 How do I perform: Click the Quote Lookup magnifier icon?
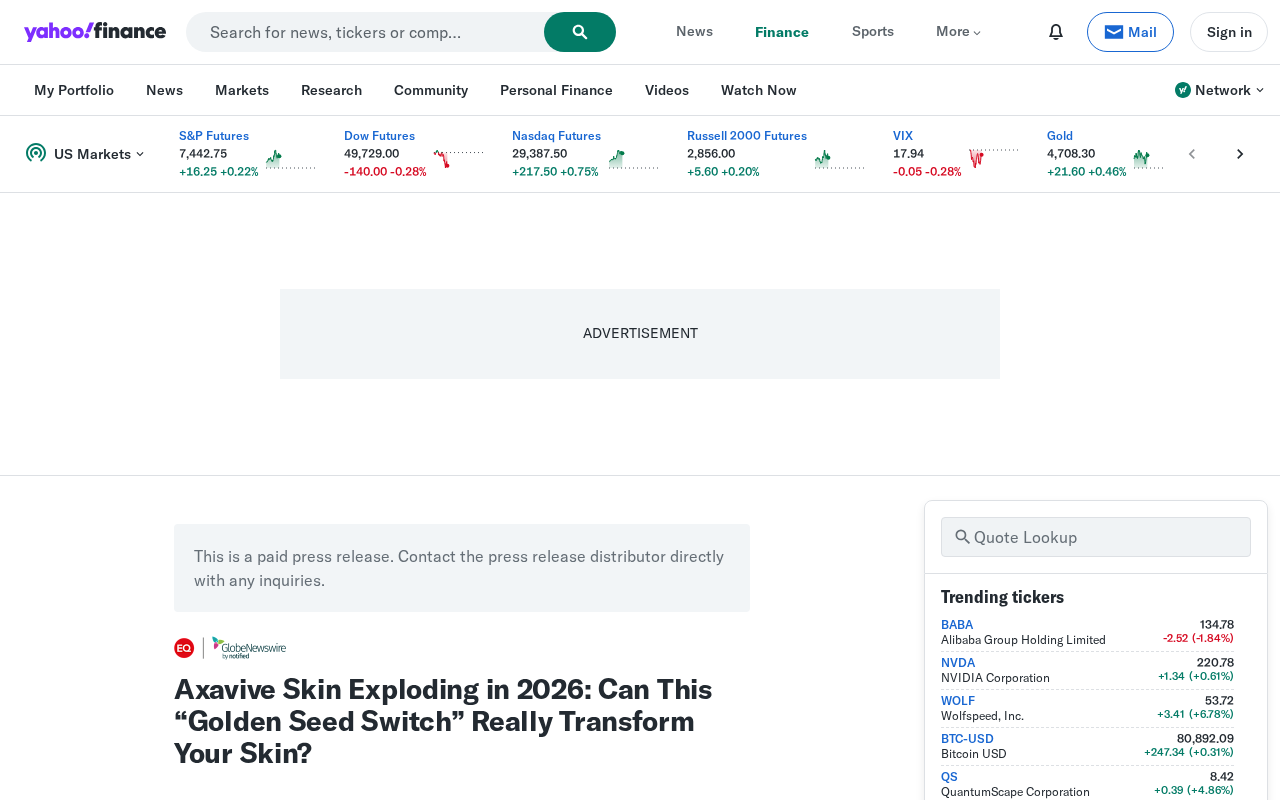(x=962, y=537)
